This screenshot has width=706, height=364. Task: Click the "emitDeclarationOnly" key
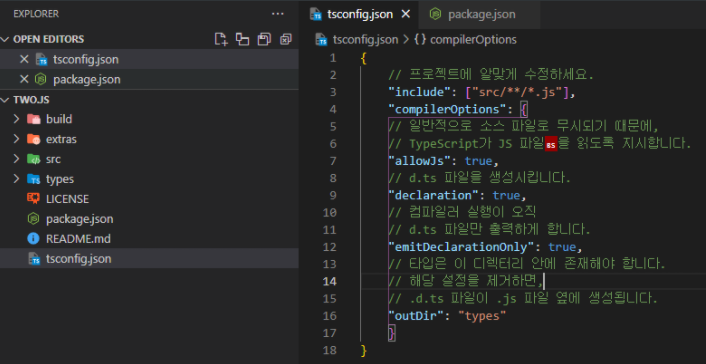[462, 247]
